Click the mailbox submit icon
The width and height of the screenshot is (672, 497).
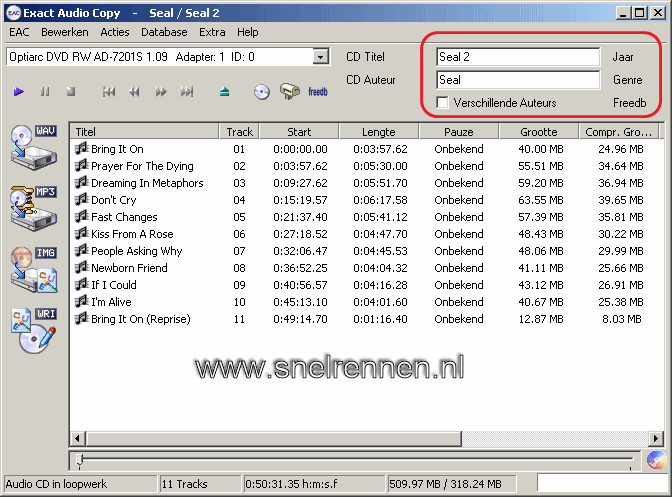290,91
